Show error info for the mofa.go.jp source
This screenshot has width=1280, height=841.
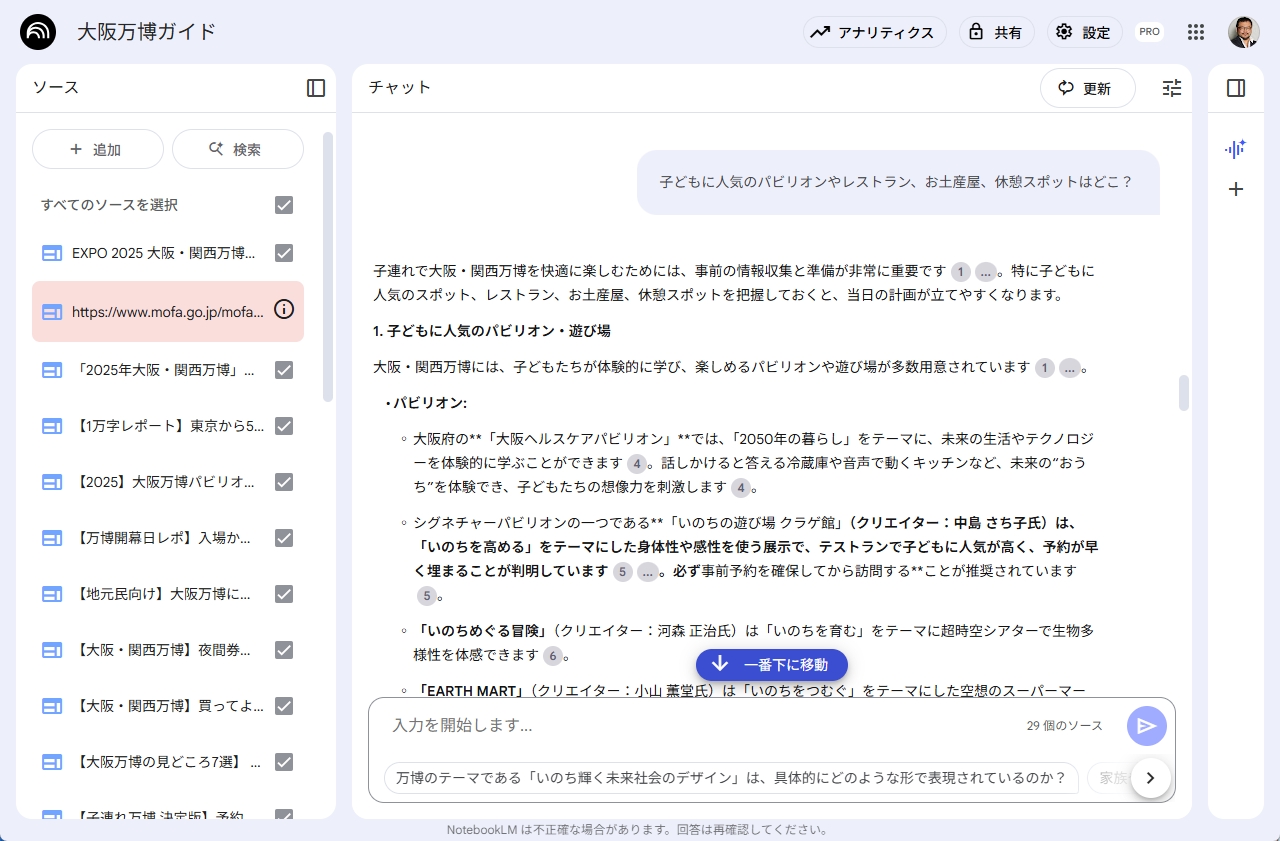pyautogui.click(x=284, y=310)
